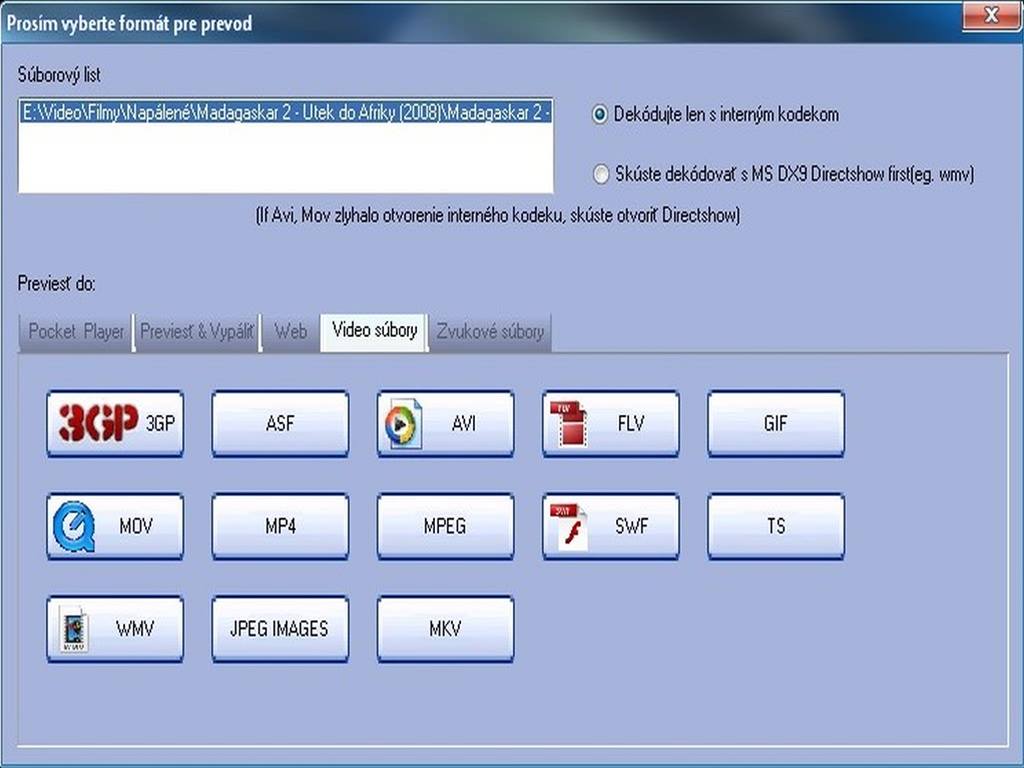The image size is (1024, 768).
Task: Switch to the Pocket Player tab
Action: [x=76, y=332]
